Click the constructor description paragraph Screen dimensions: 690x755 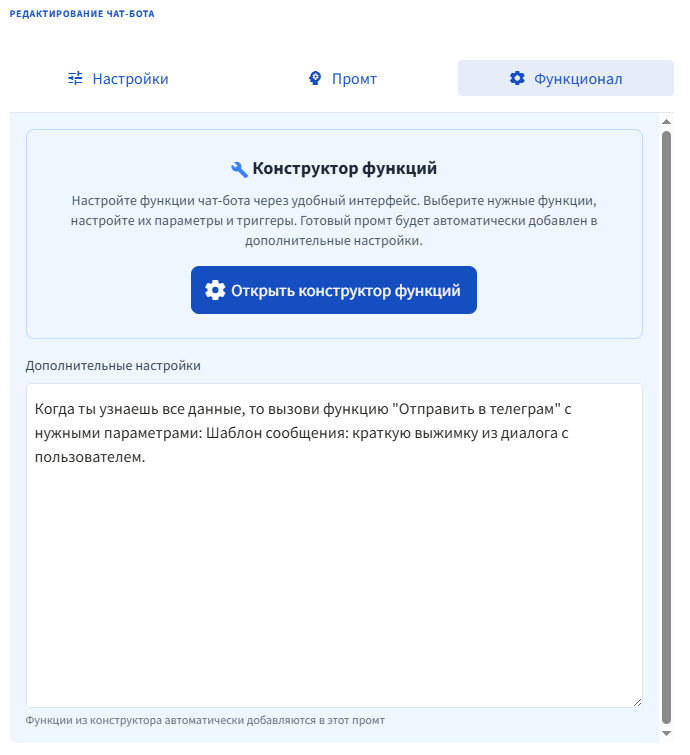tap(334, 220)
